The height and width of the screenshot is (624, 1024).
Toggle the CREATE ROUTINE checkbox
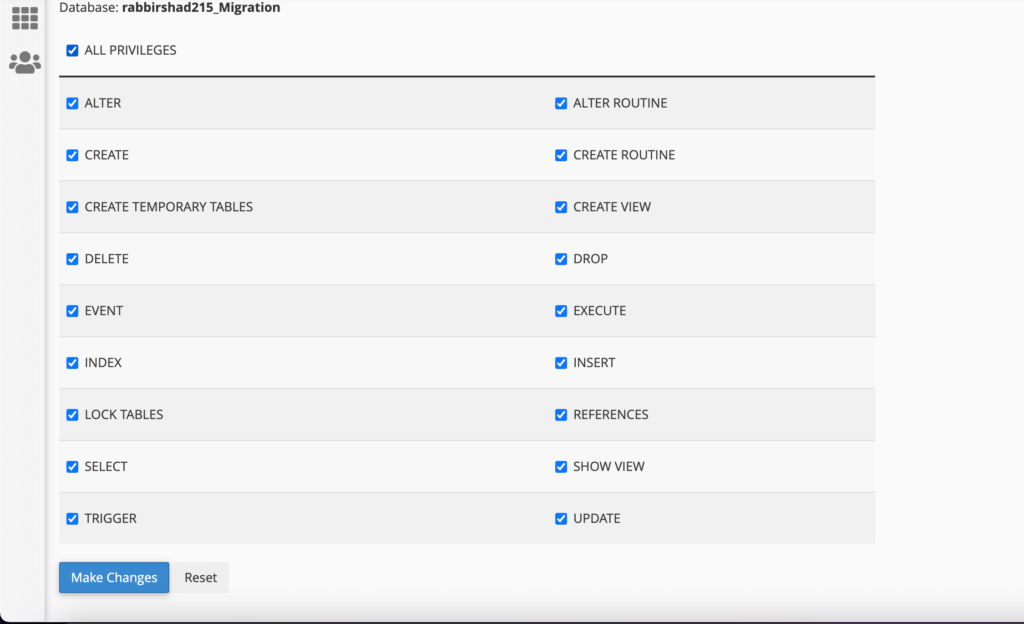coord(561,155)
